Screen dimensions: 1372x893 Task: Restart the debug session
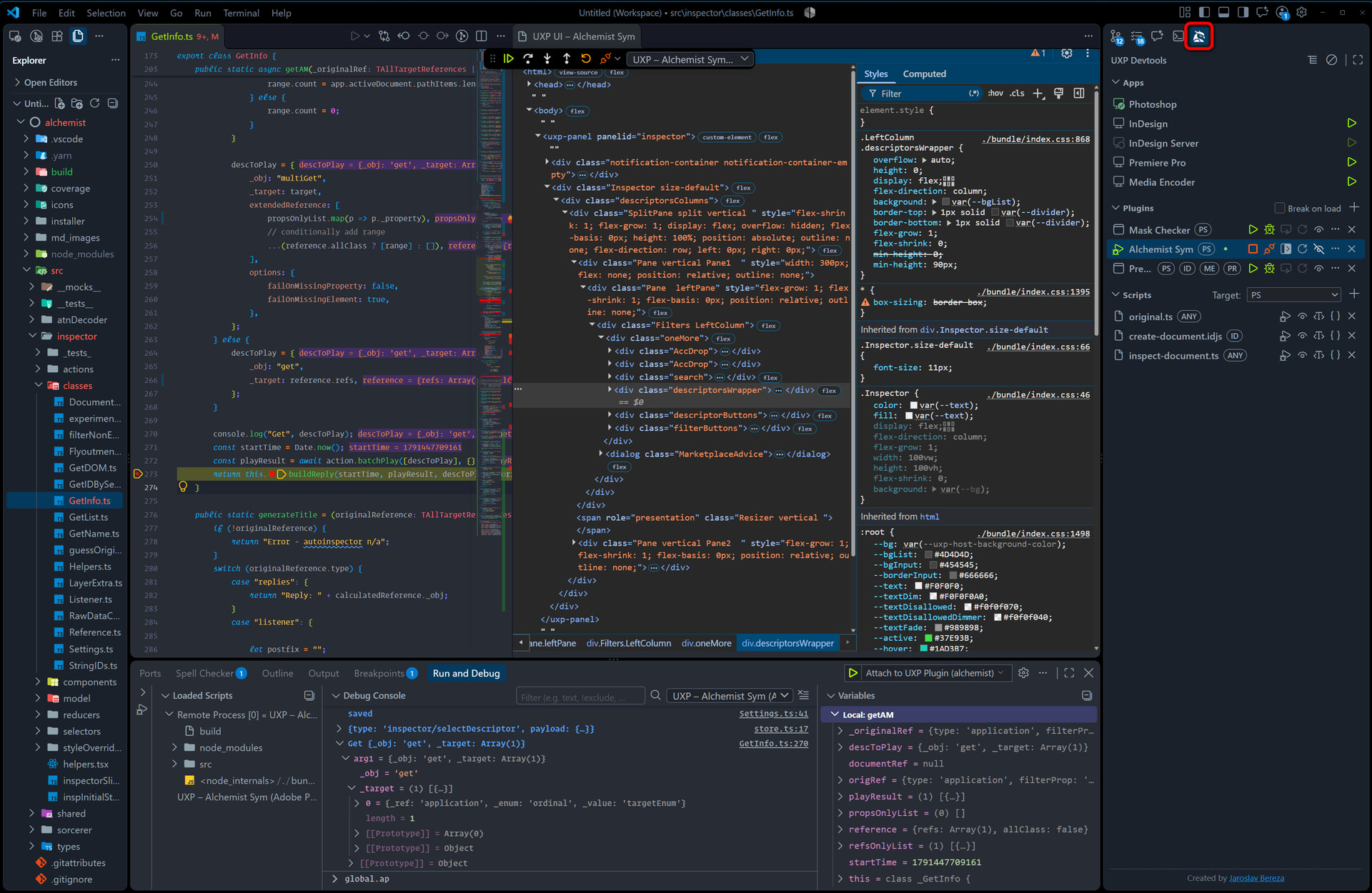(586, 59)
